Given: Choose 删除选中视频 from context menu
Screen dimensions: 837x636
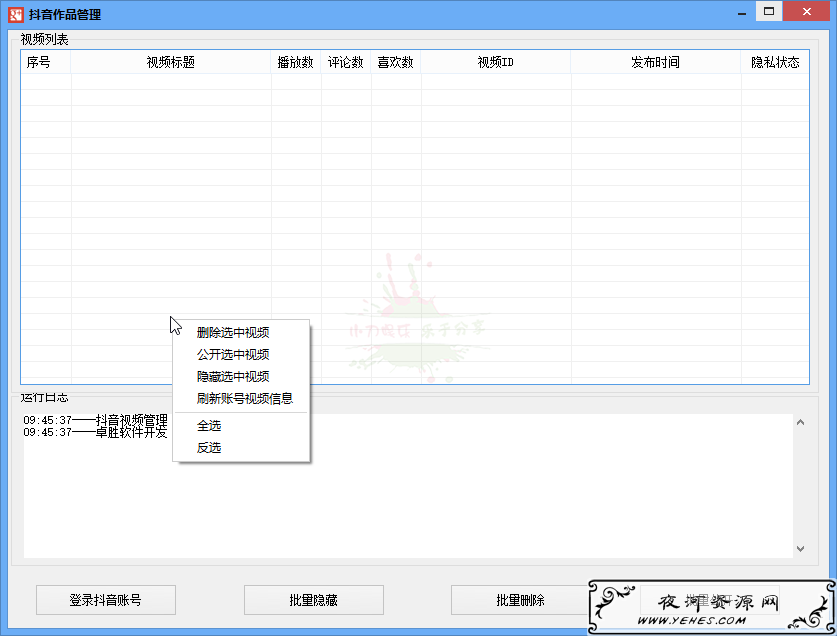Looking at the screenshot, I should [x=241, y=332].
